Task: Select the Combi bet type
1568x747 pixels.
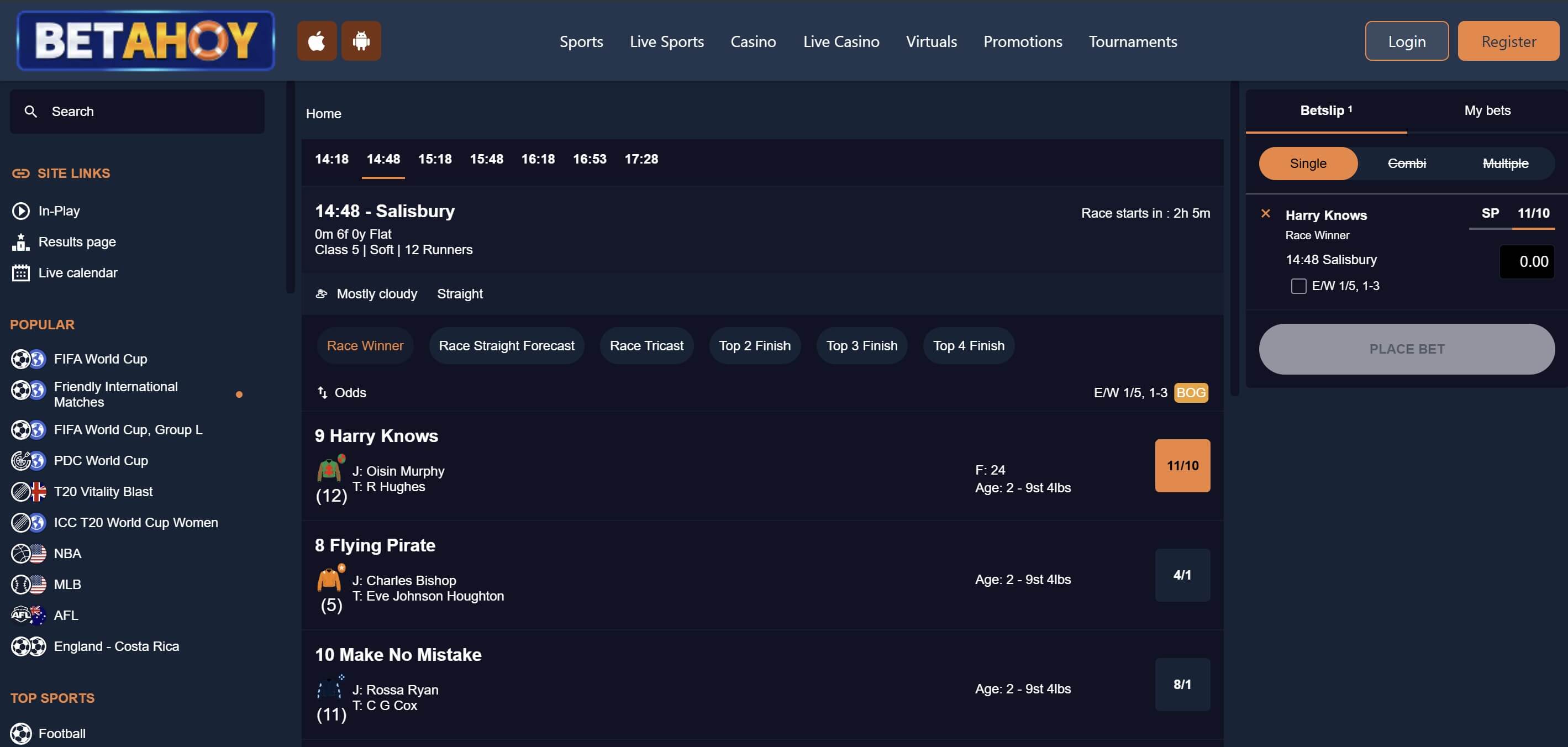Action: click(x=1407, y=163)
